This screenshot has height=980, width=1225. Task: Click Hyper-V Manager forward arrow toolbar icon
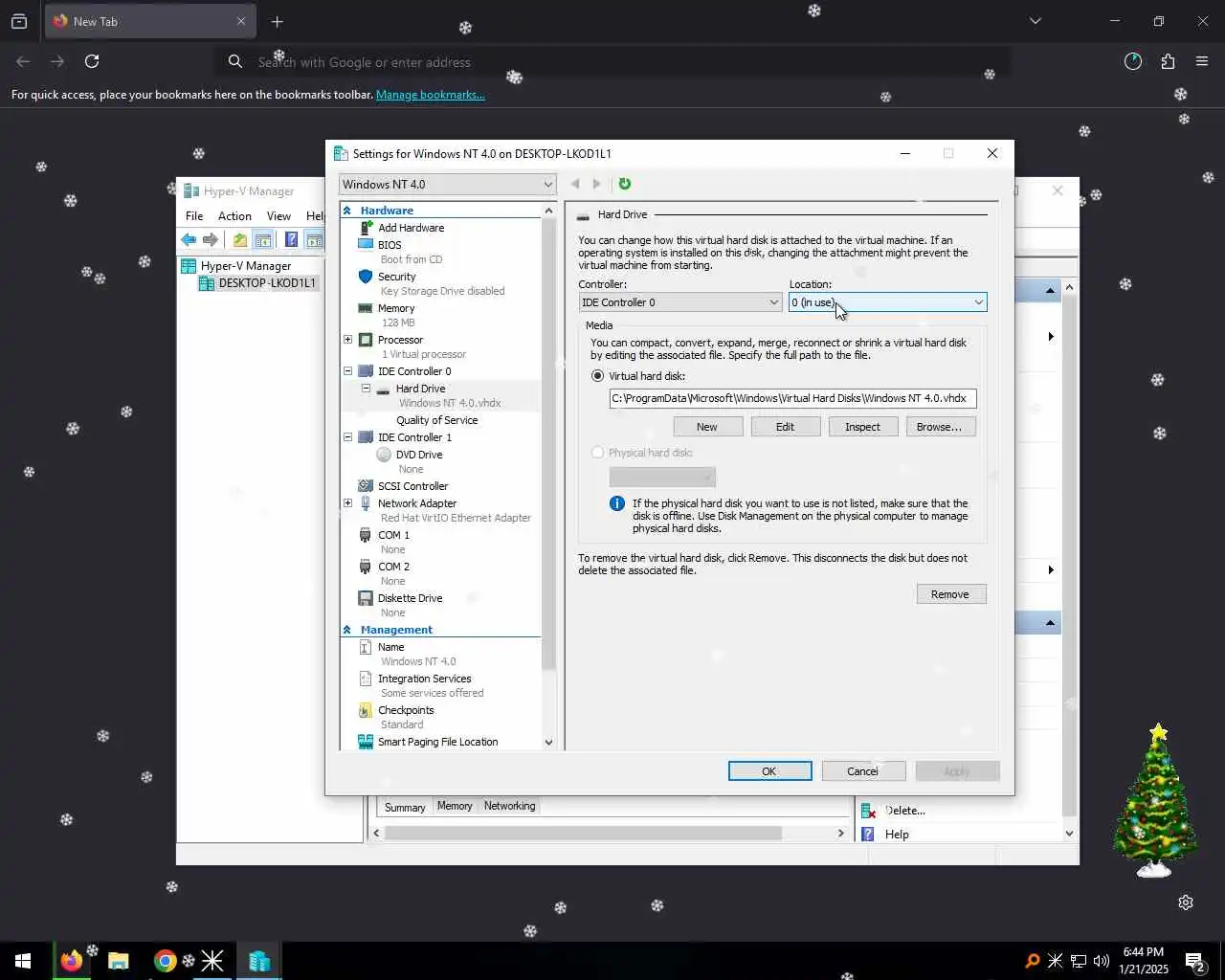pos(211,239)
